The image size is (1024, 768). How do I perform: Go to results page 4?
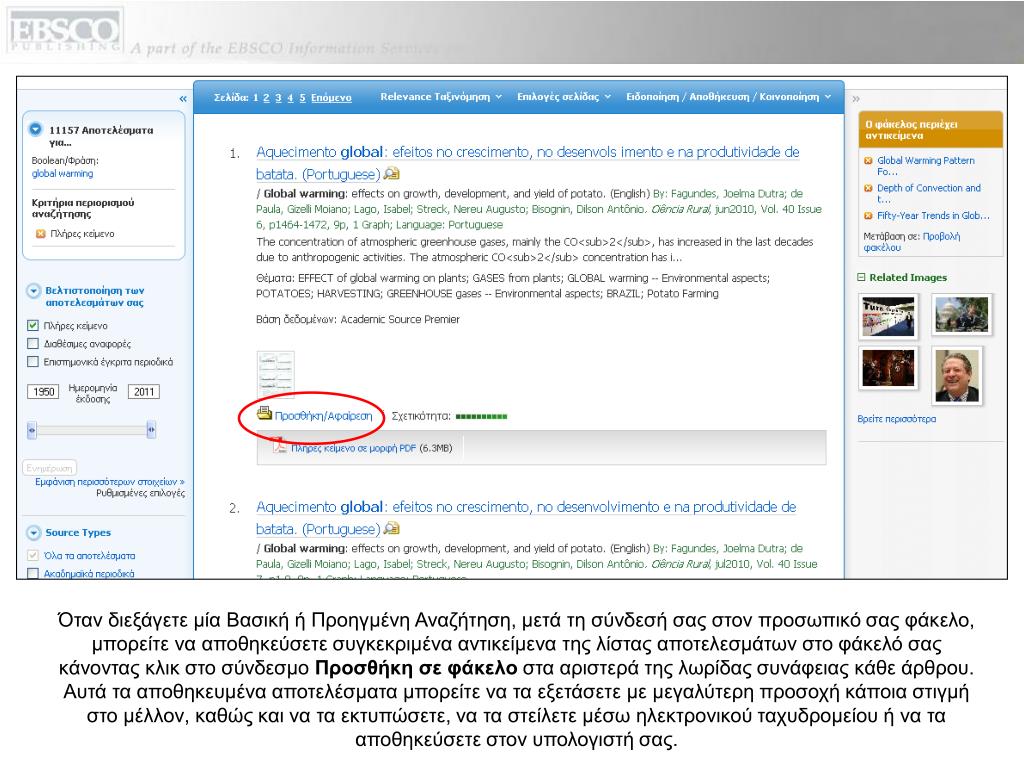pyautogui.click(x=291, y=98)
